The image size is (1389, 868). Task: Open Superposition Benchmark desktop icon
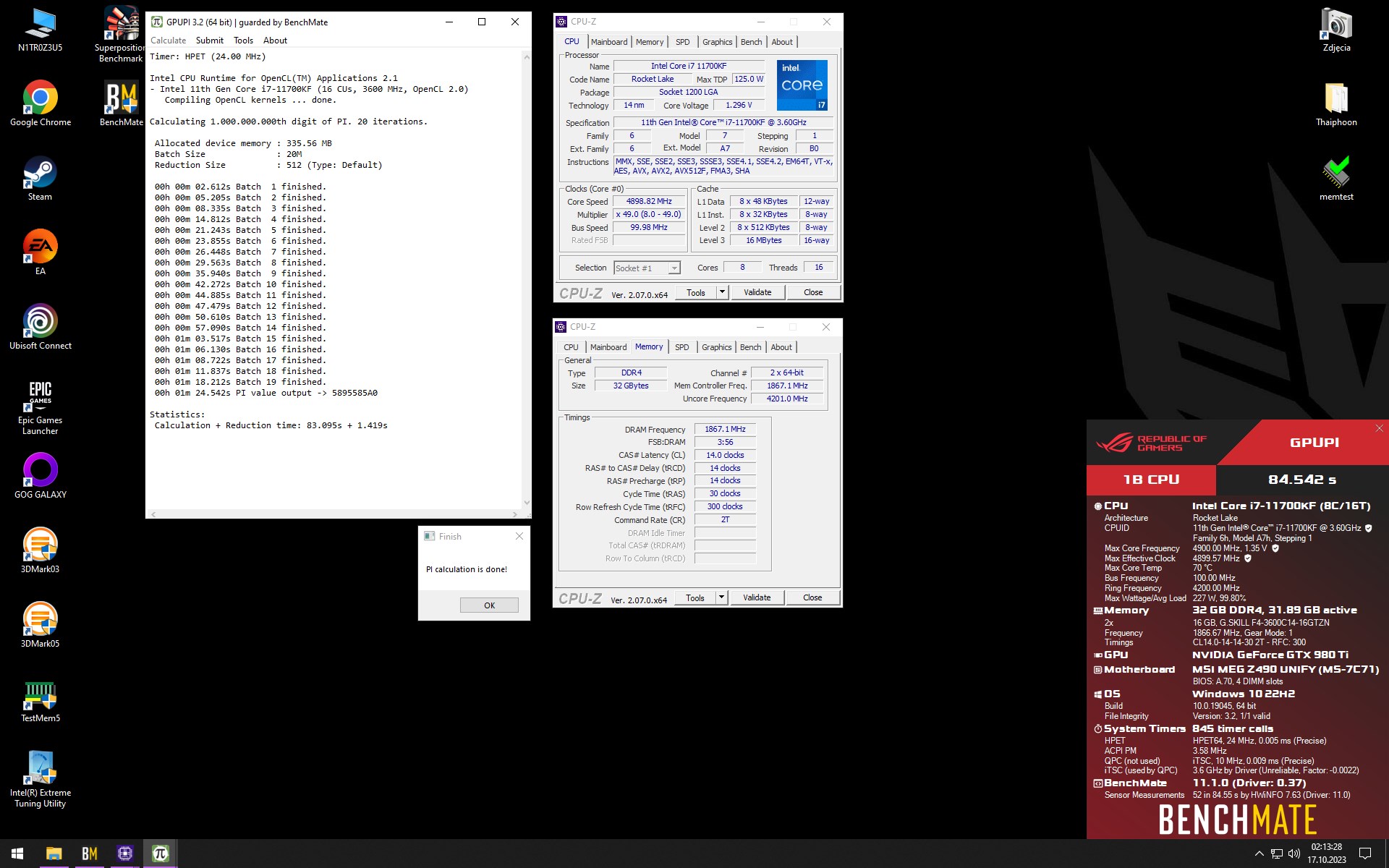click(x=121, y=33)
